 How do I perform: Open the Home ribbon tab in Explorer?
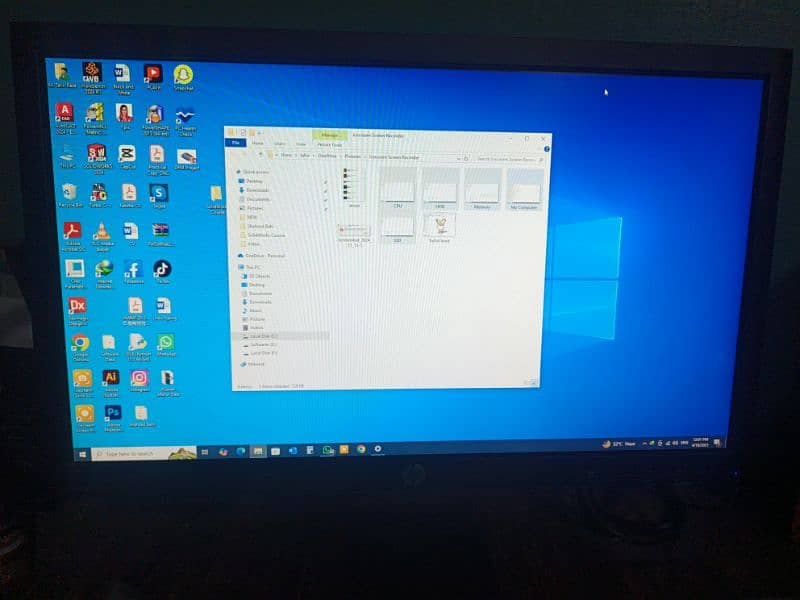click(x=258, y=143)
